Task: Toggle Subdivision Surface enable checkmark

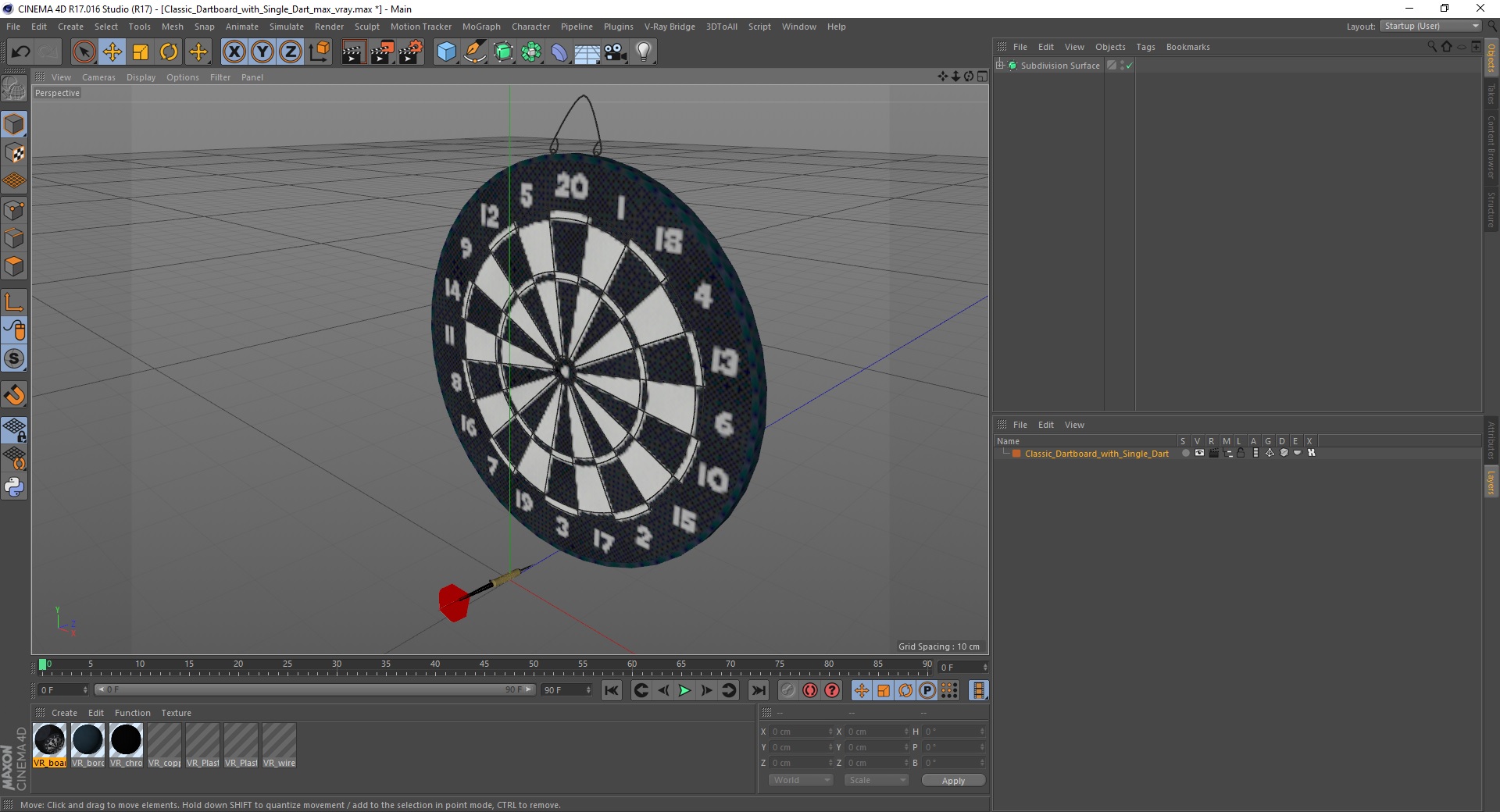Action: tap(1129, 66)
